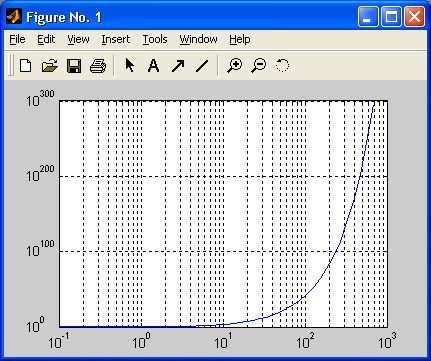Click the MATLAB logo in the title bar
The image size is (431, 361).
(14, 16)
